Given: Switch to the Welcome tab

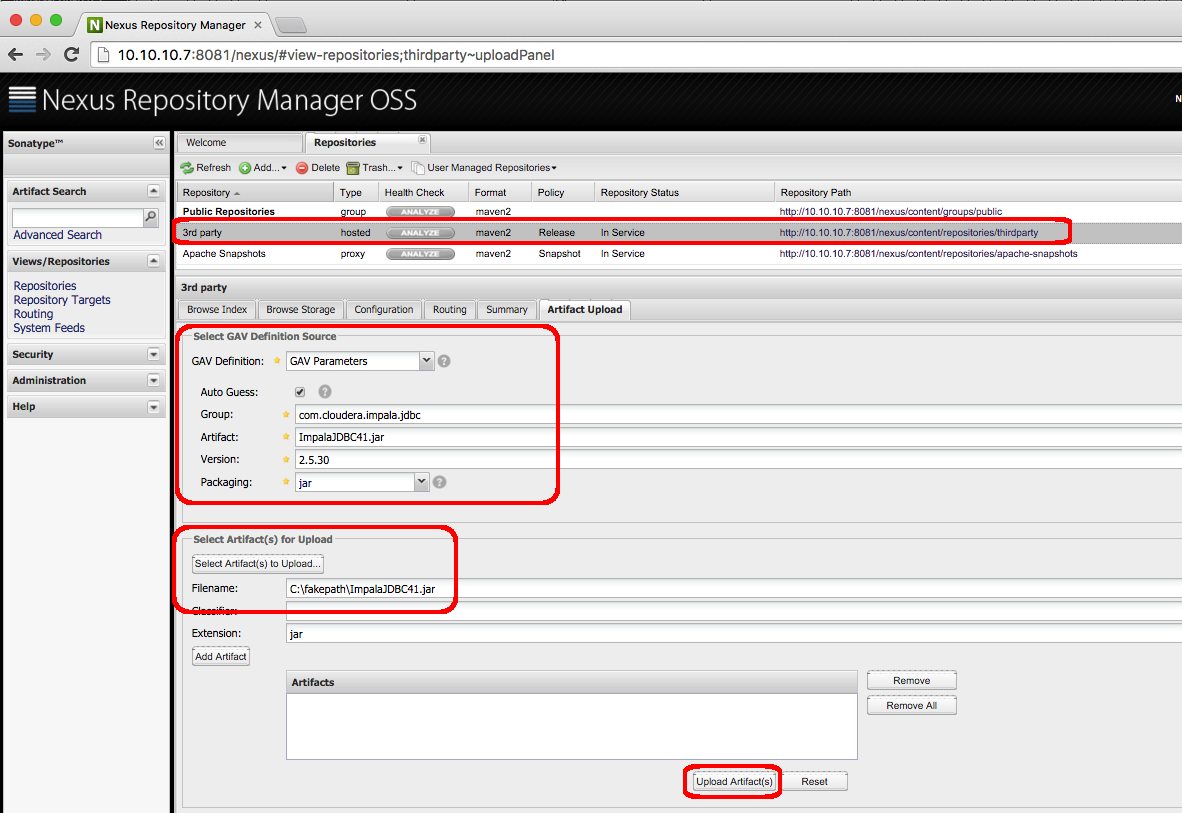Looking at the screenshot, I should pos(240,143).
